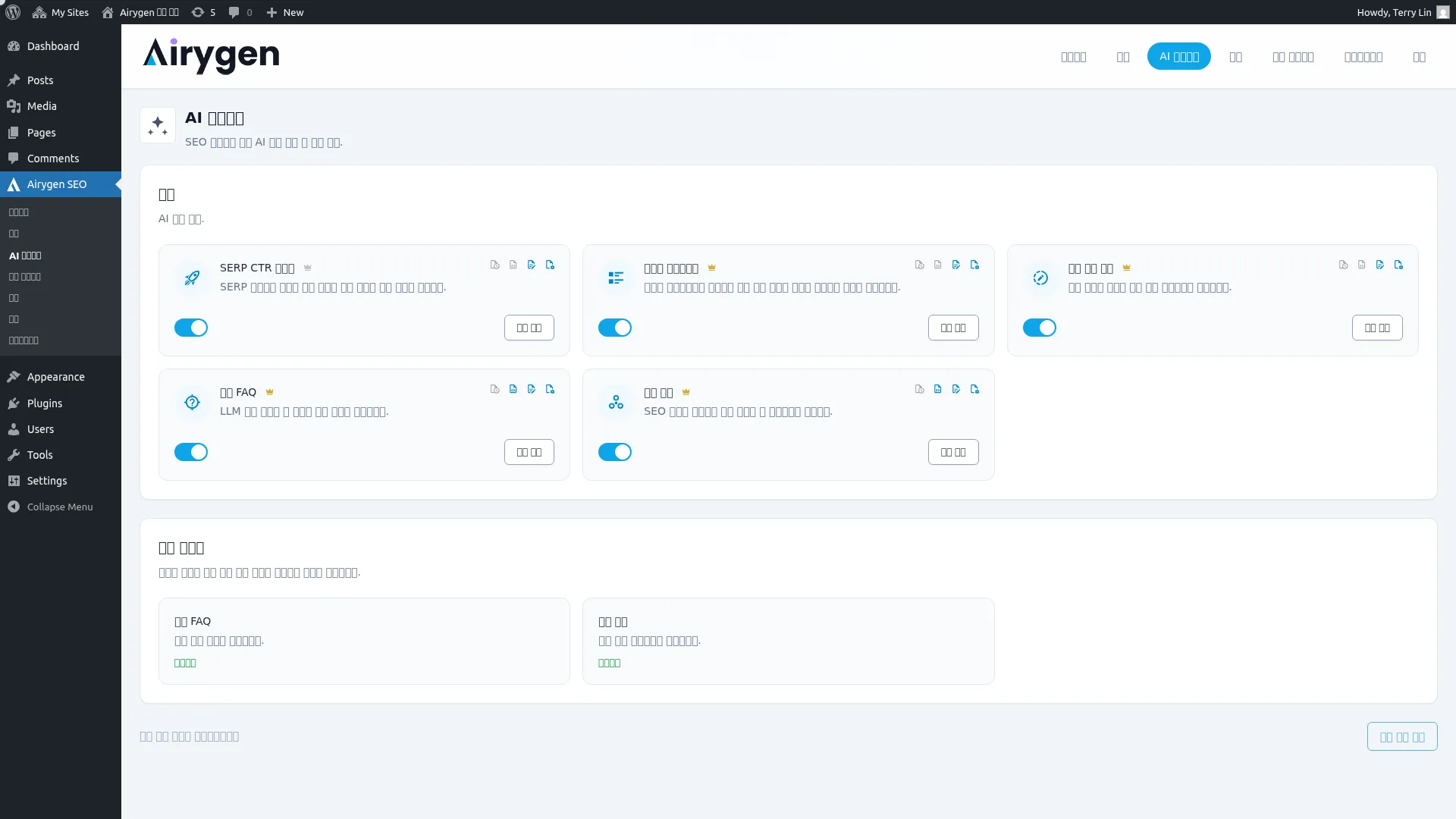Click document-edit icon on the nodes-icon card
Screen dimensions: 1456x819
pyautogui.click(x=956, y=389)
